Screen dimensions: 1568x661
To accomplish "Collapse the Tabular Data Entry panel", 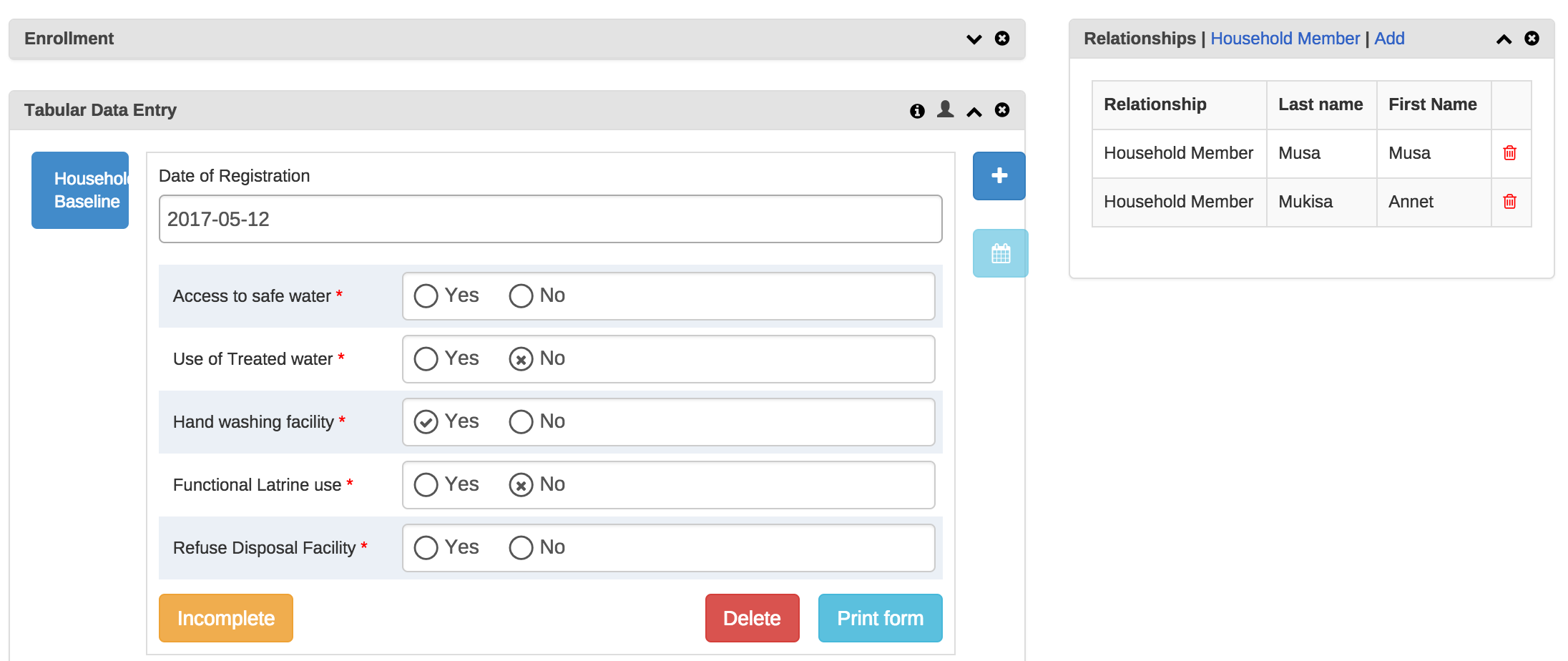I will point(974,111).
